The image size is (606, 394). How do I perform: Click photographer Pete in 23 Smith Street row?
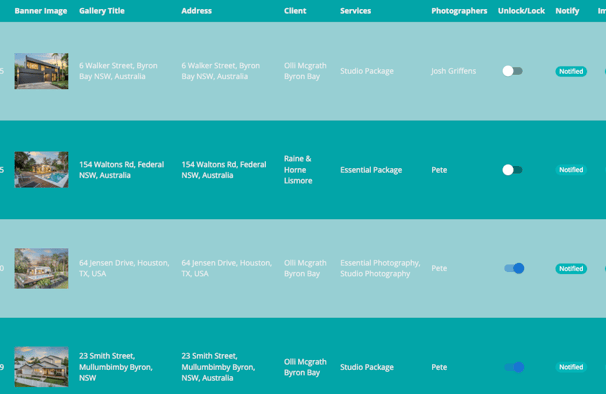[439, 367]
